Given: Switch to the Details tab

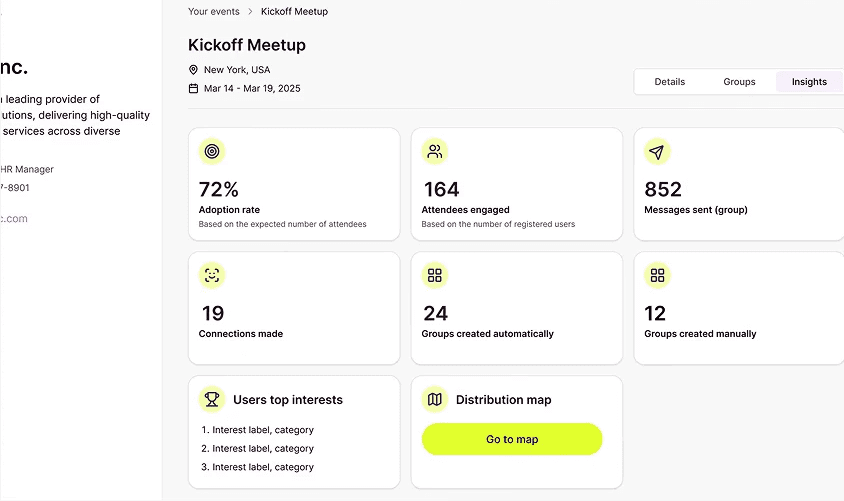Looking at the screenshot, I should click(670, 82).
